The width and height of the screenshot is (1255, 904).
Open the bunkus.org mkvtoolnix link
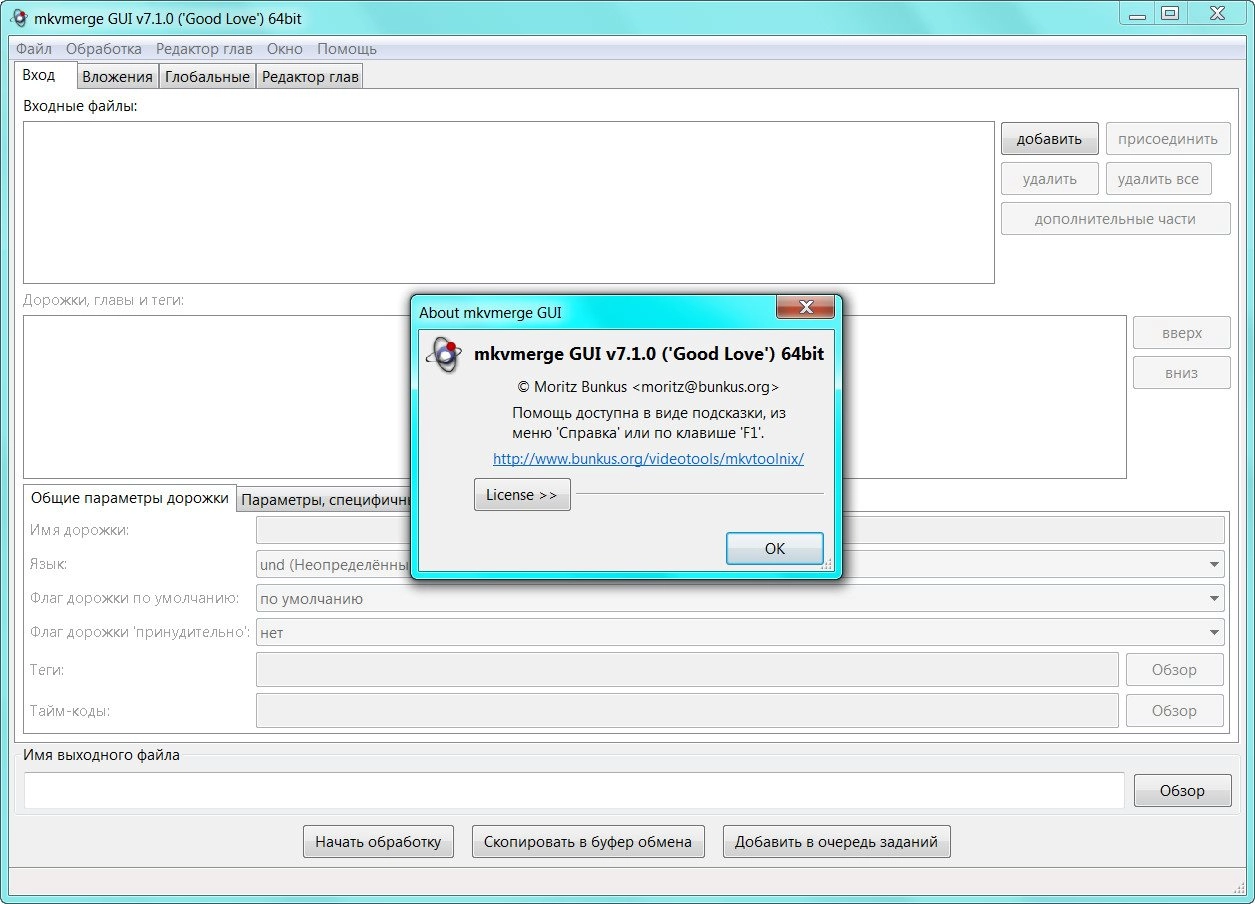(648, 459)
